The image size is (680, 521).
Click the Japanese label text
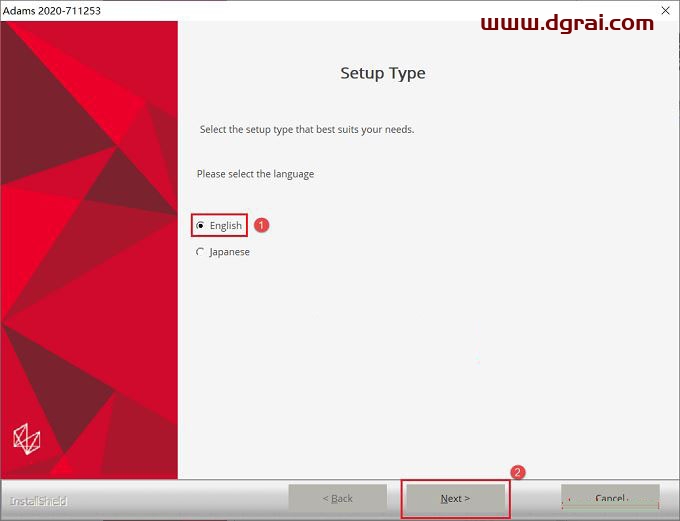click(x=230, y=252)
